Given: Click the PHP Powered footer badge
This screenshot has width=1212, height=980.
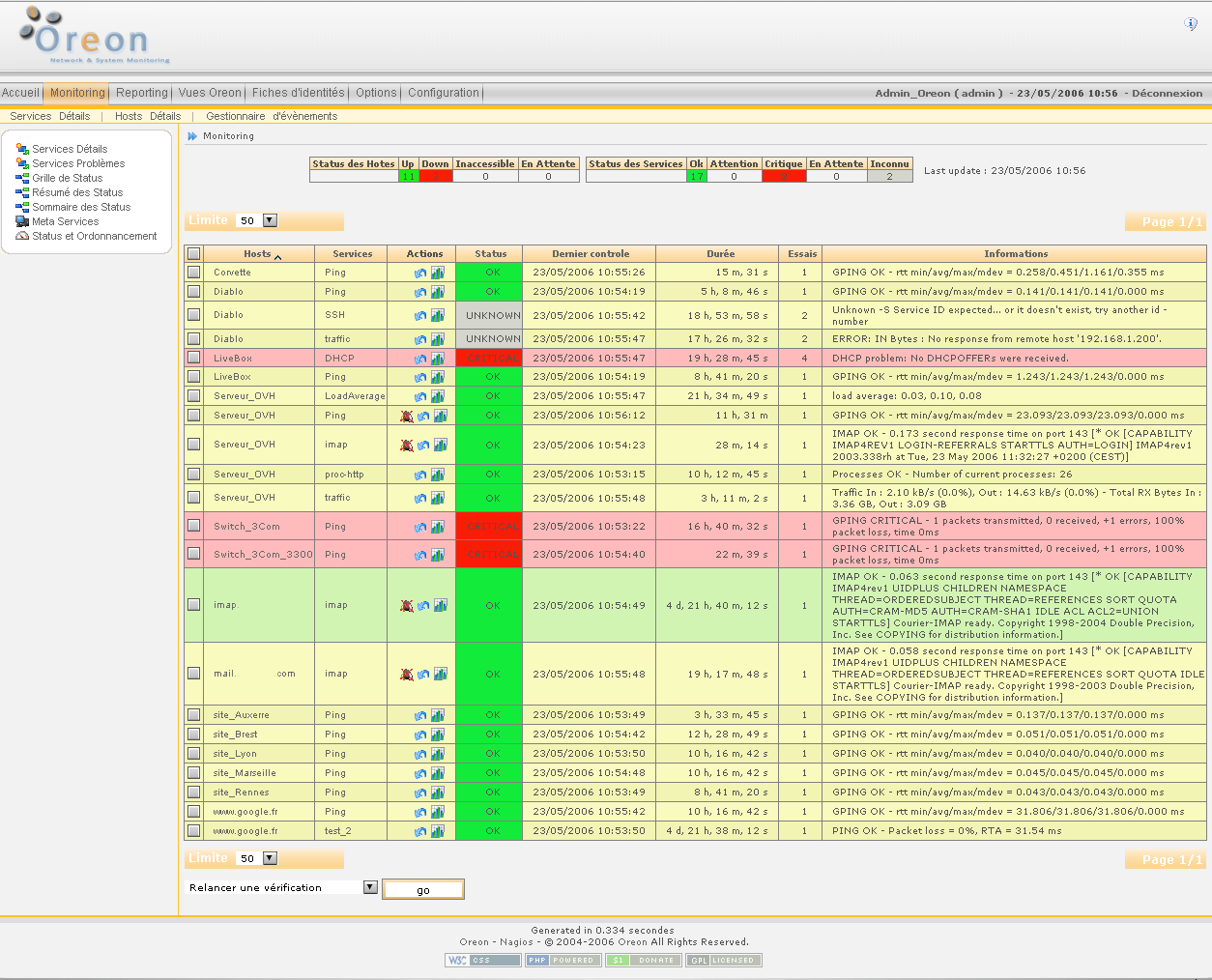Looking at the screenshot, I should click(x=563, y=960).
